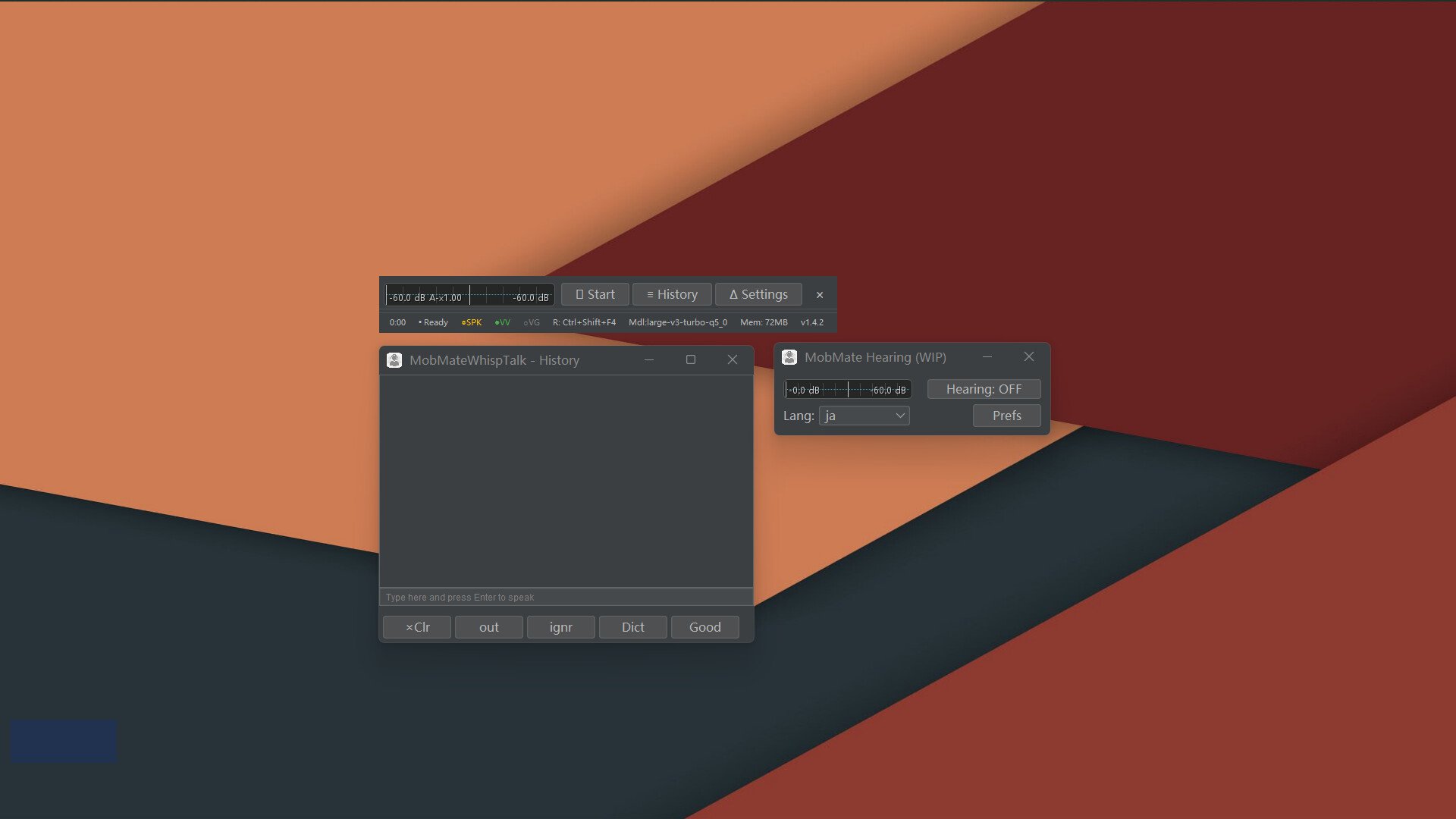Click the MobMateWhispTalk app icon in title bar

click(394, 359)
